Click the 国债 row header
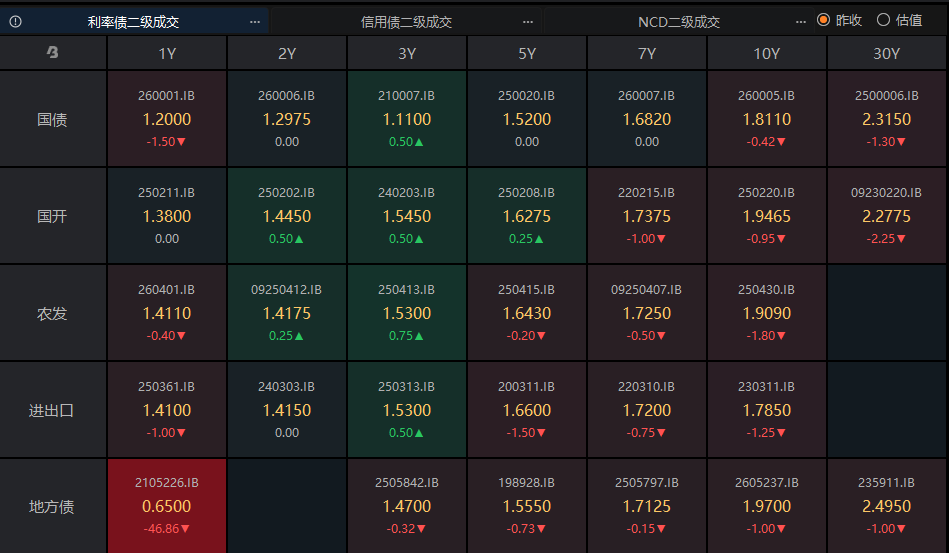The width and height of the screenshot is (949, 553). (53, 119)
